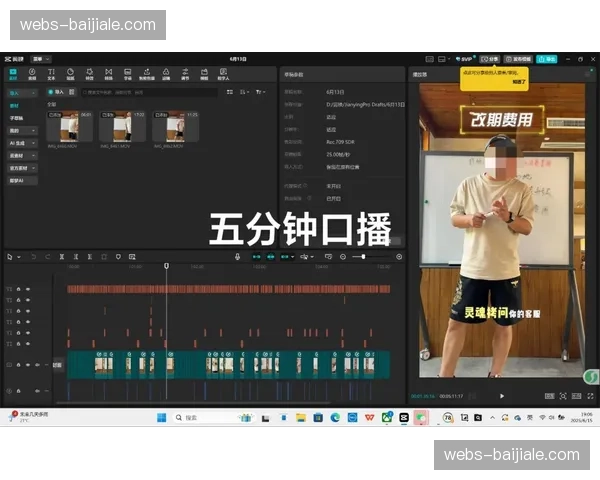Image resolution: width=600 pixels, height=480 pixels.
Task: Toggle fullscreen preview icon in player corner
Action: tap(590, 396)
